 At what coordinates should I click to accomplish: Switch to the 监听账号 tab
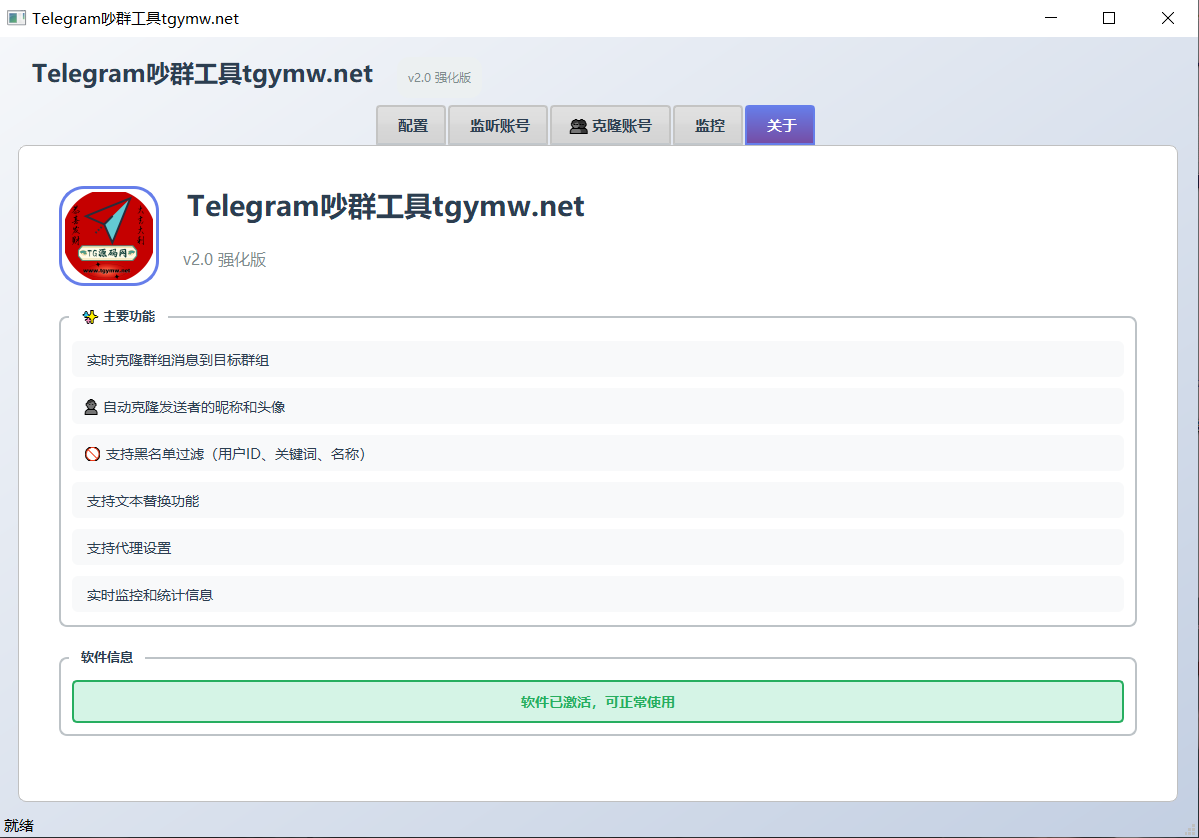point(499,126)
